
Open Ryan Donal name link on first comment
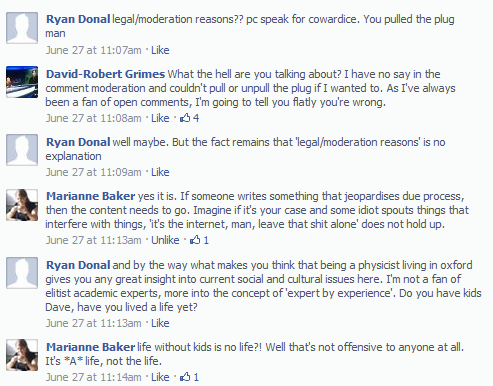click(x=78, y=19)
